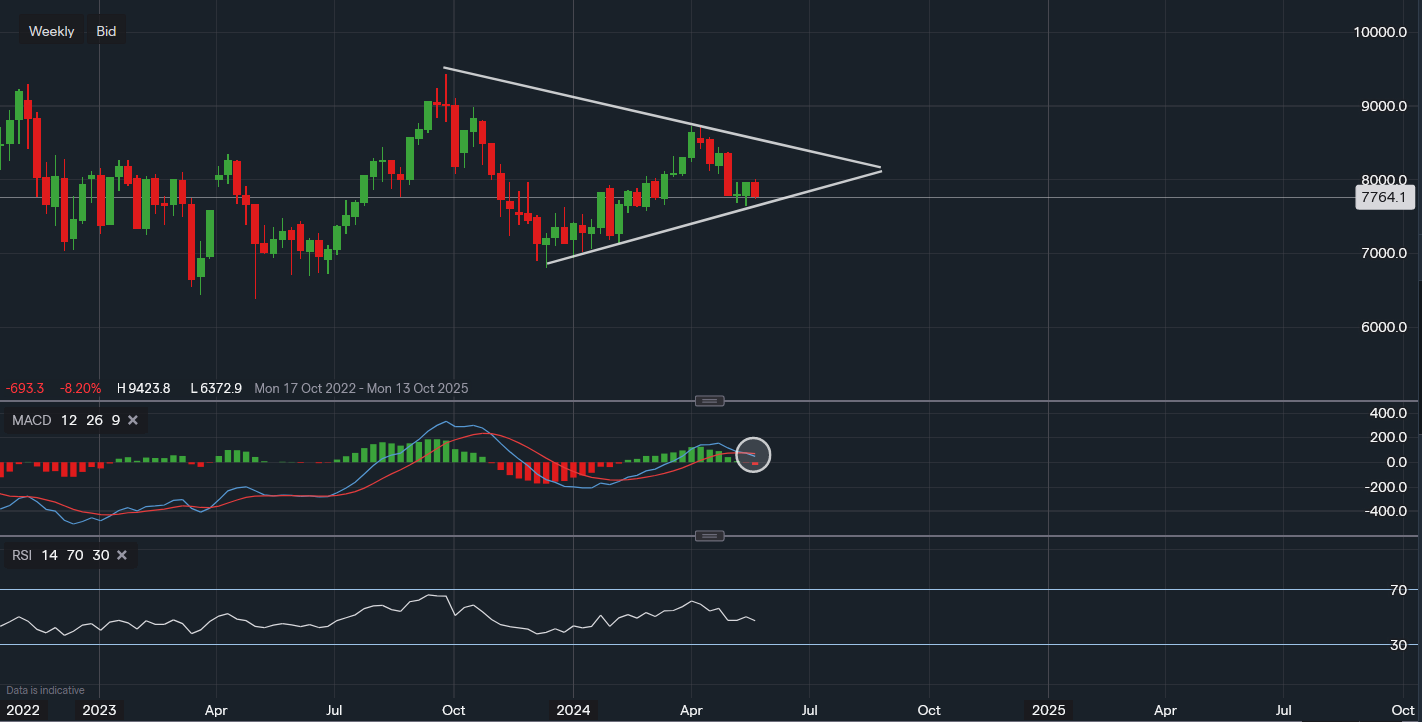Image resolution: width=1422 pixels, height=722 pixels.
Task: Click resize handle above the RSI pane
Action: tap(709, 536)
